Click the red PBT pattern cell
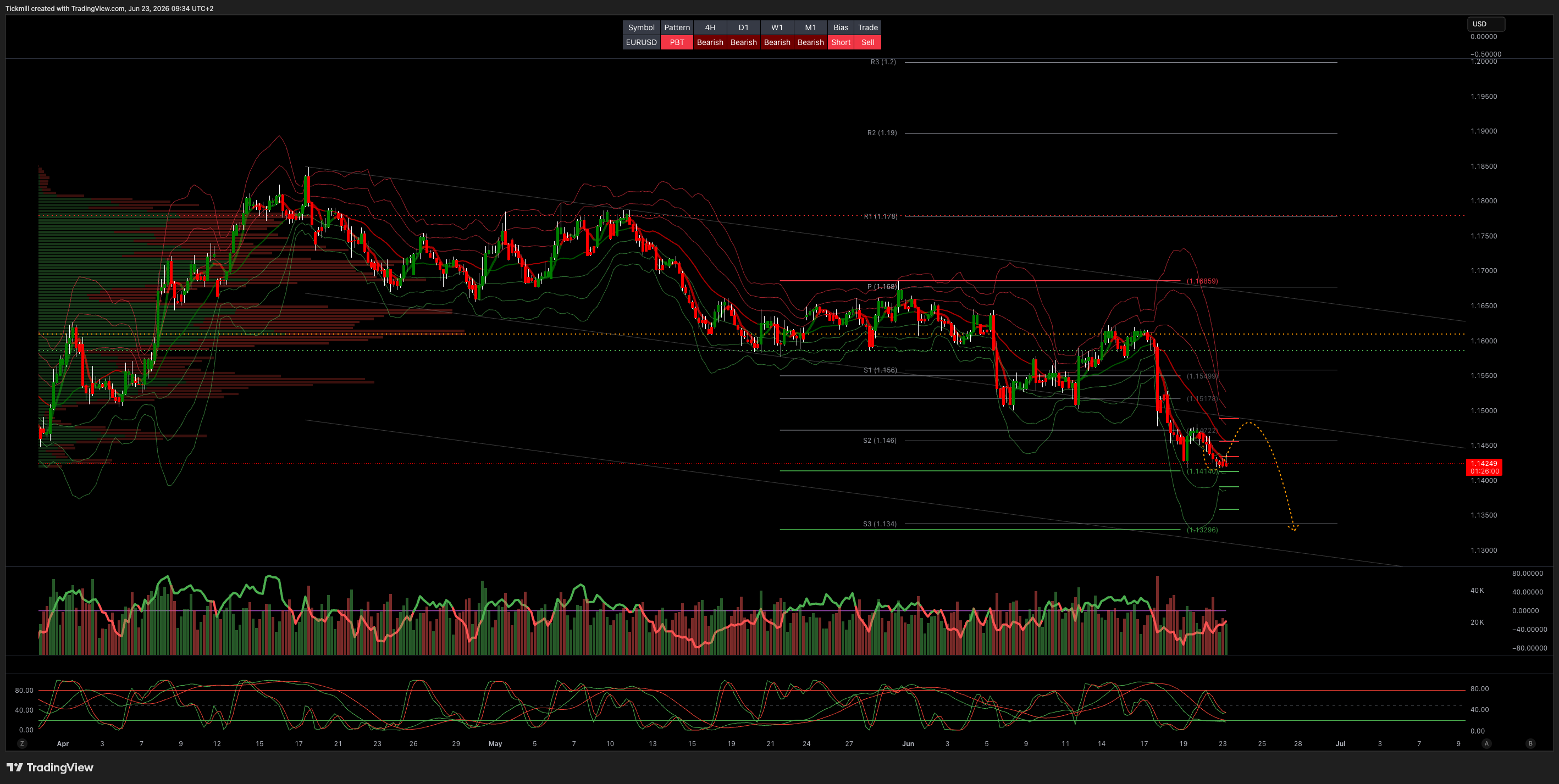1559x784 pixels. 677,42
